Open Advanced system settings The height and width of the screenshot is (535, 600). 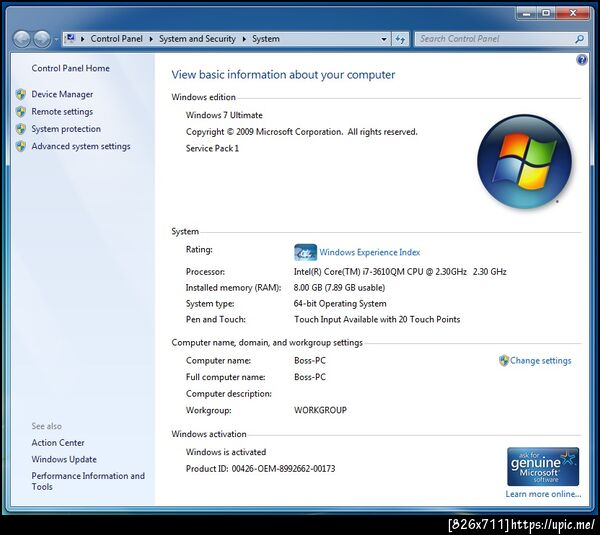(x=81, y=146)
